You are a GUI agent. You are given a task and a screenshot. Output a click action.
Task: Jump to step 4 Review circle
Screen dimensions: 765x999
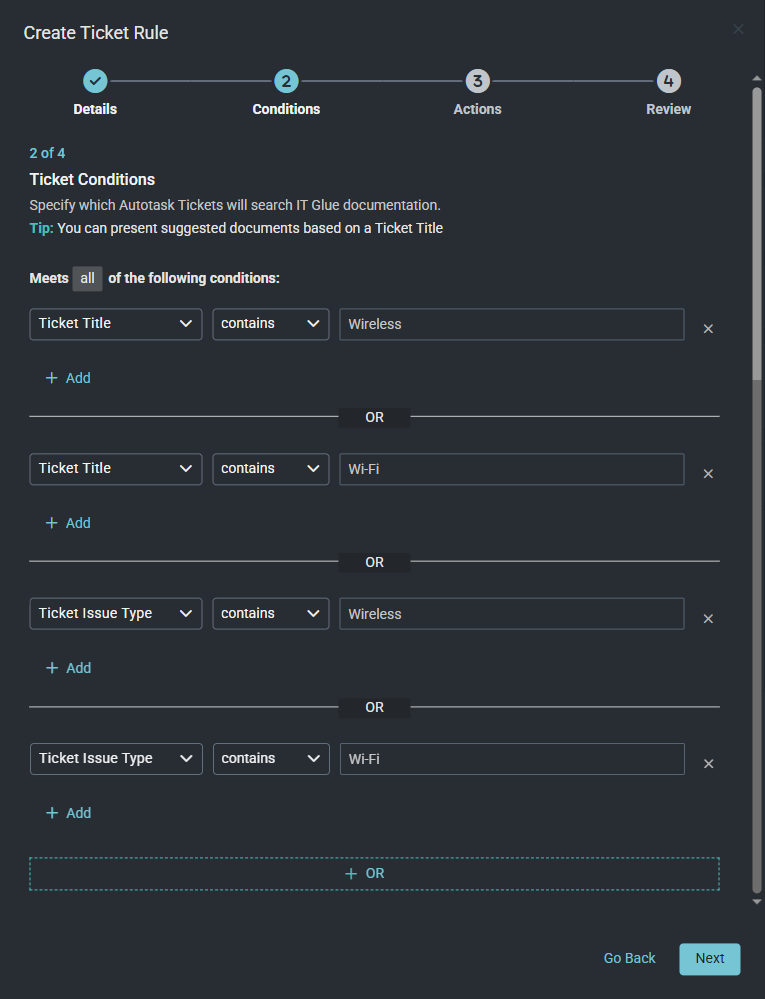tap(668, 82)
